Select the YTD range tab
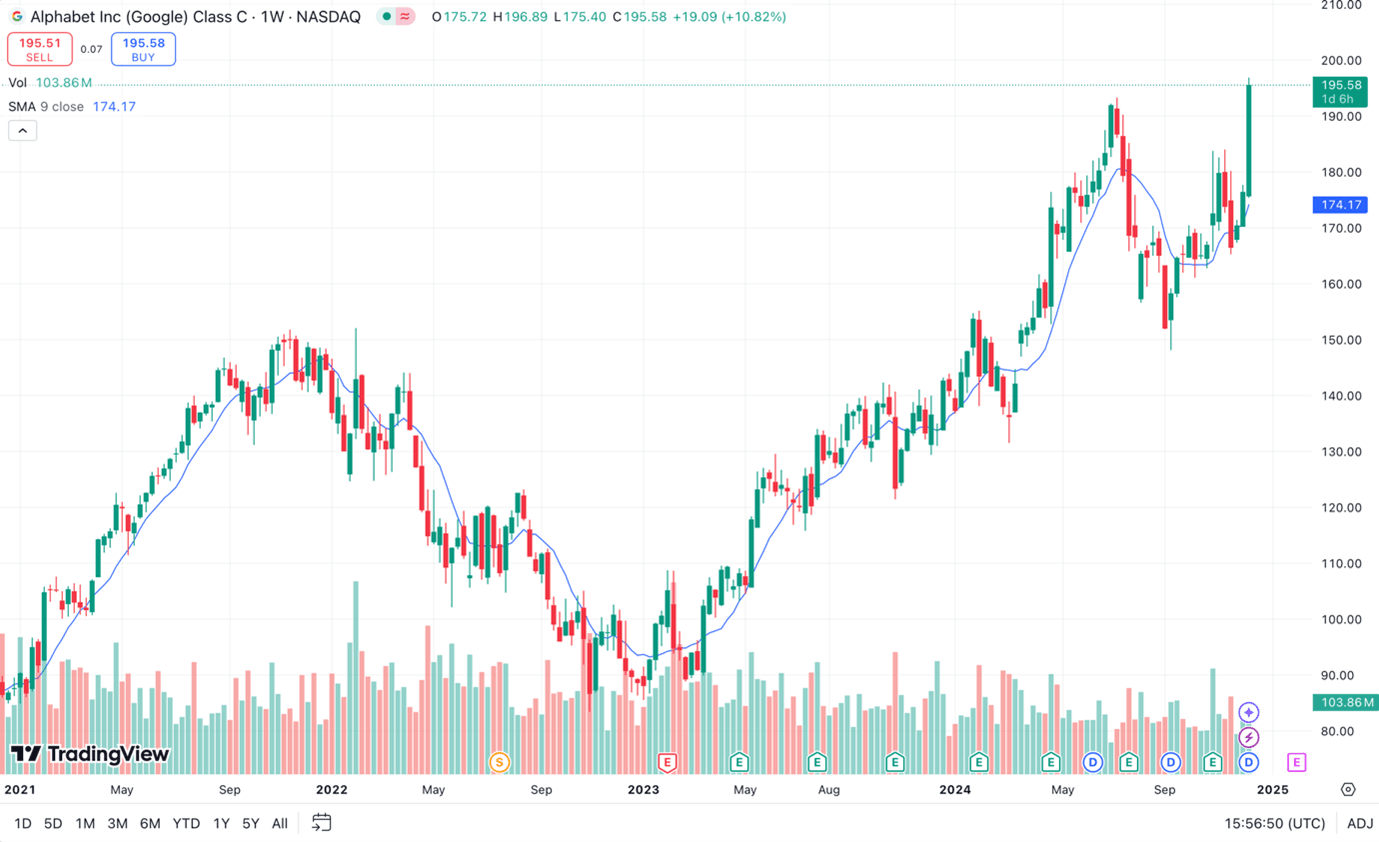The image size is (1379, 842). (x=184, y=823)
